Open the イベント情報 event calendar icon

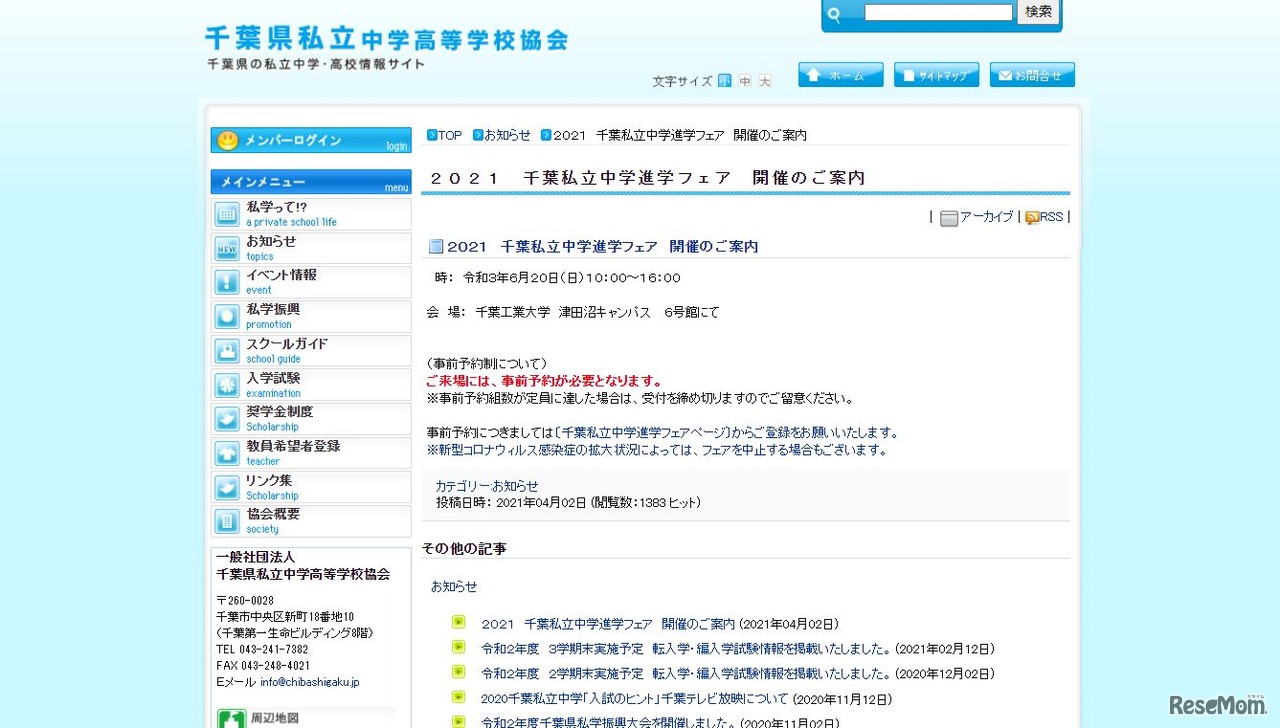tap(227, 281)
